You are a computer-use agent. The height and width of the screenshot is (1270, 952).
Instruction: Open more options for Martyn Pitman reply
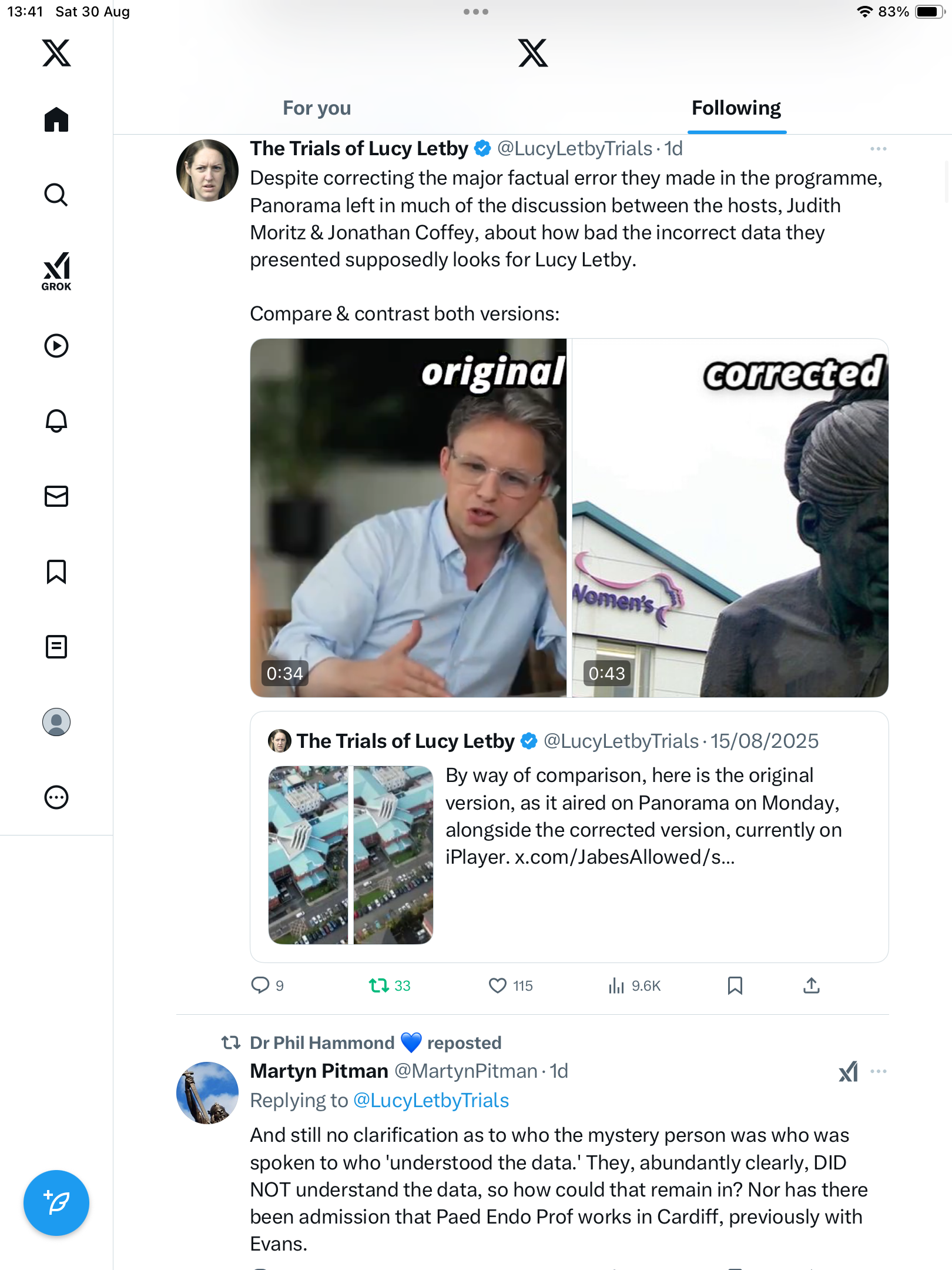[x=878, y=1071]
